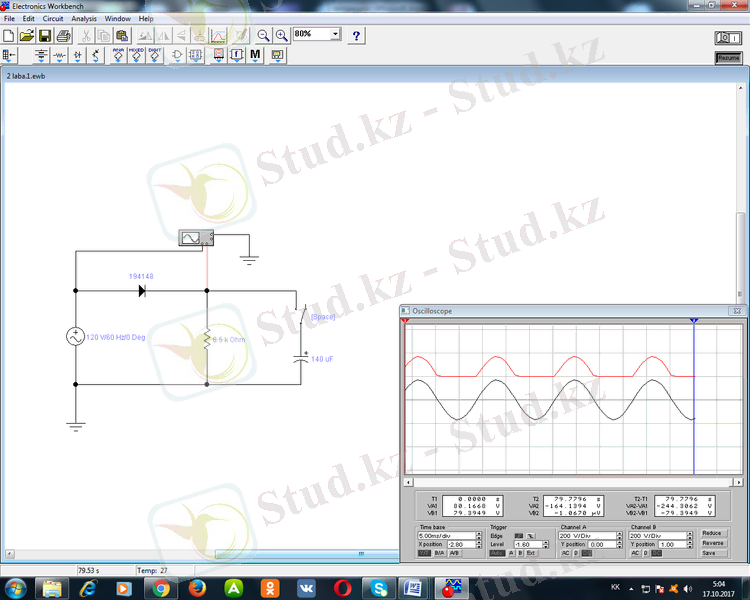Open the Analysis menu
The height and width of the screenshot is (600, 750).
84,18
